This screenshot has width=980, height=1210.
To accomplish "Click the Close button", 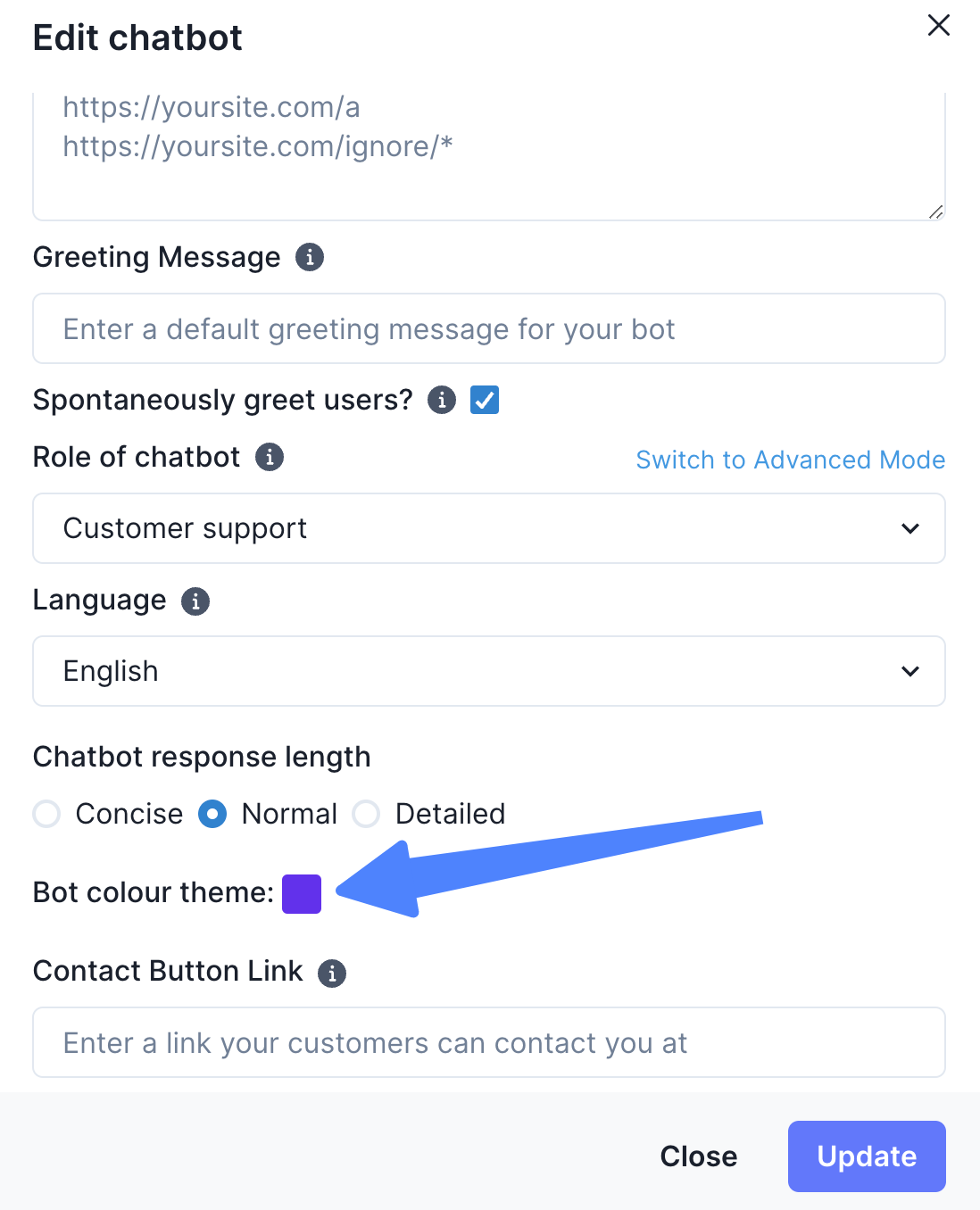I will [x=699, y=1156].
